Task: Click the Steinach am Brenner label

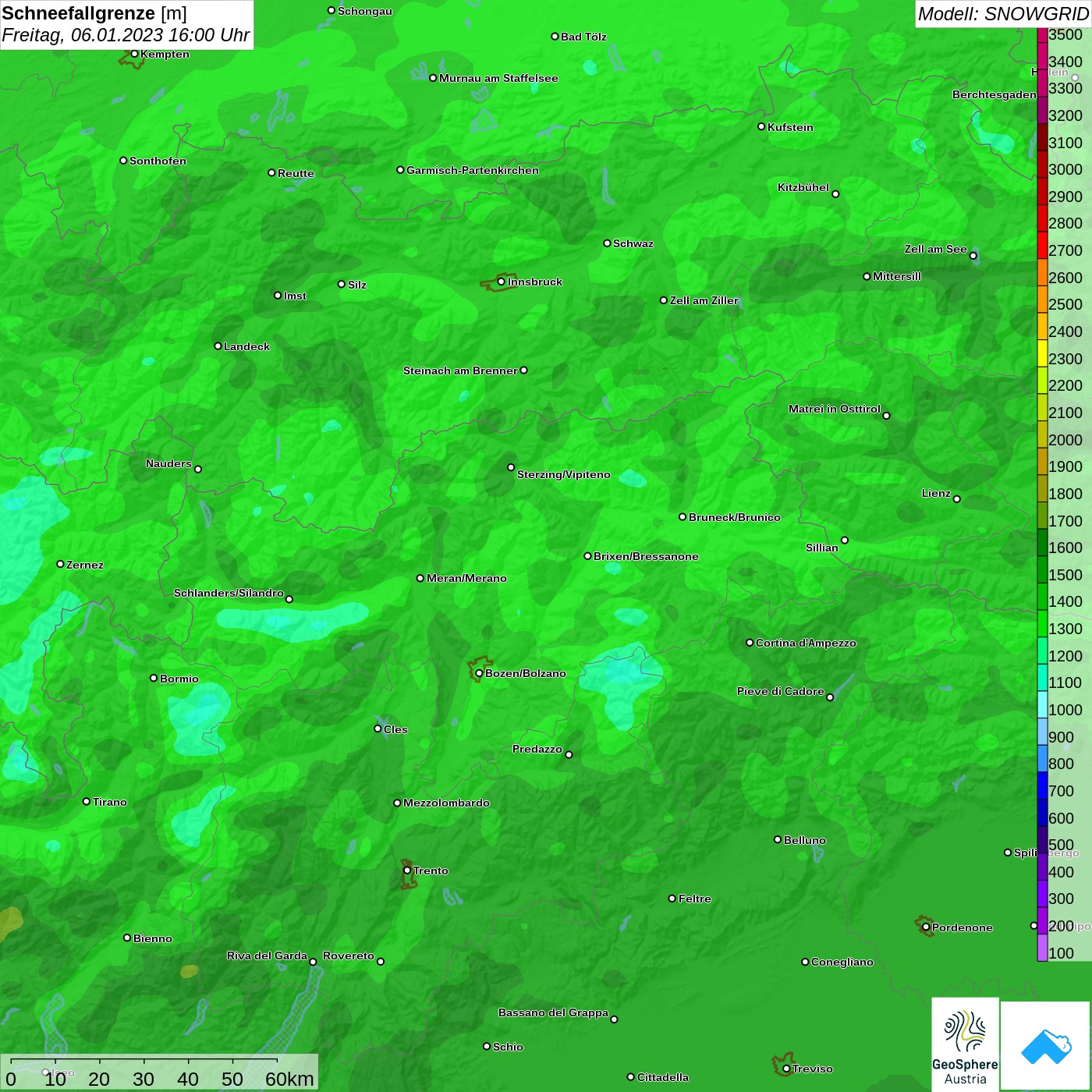Action: pos(460,370)
